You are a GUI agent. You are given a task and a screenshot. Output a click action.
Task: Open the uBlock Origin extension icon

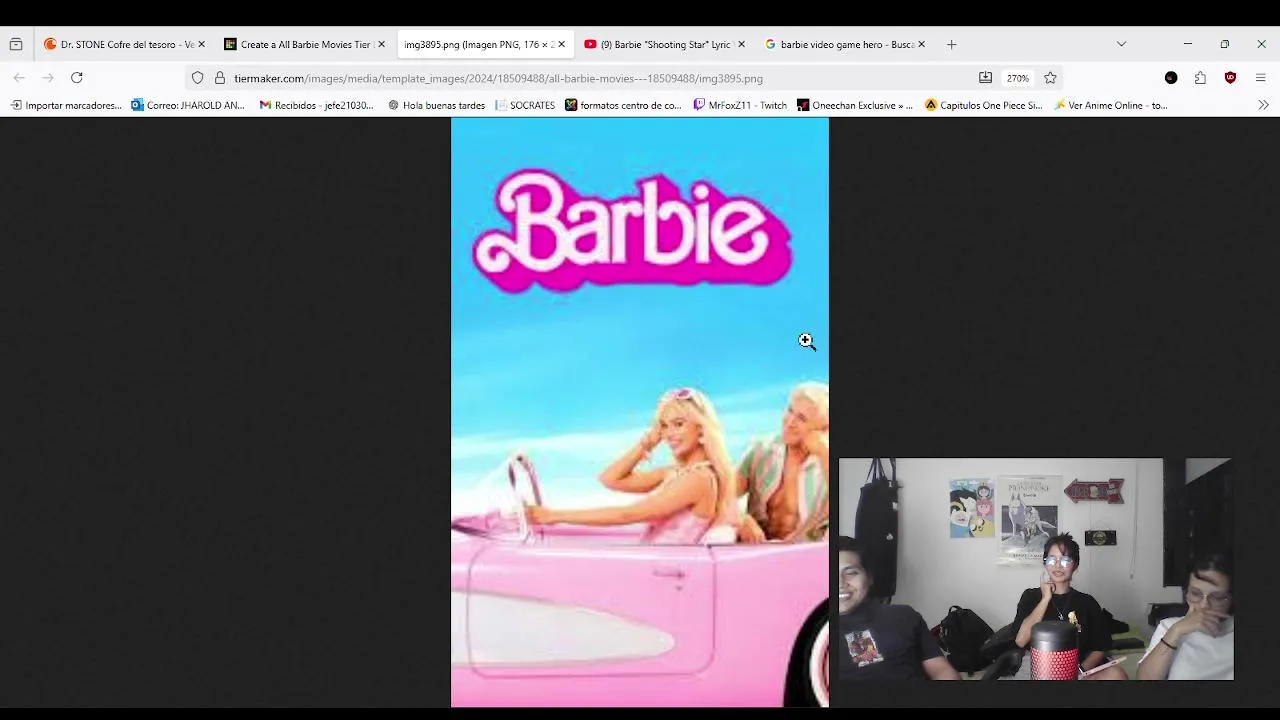pyautogui.click(x=1230, y=78)
